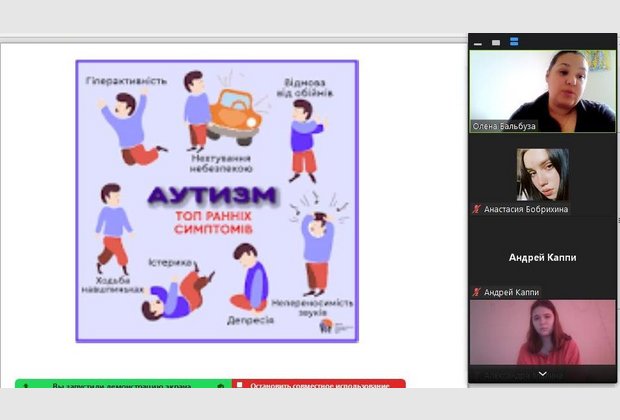Viewport: 620px width, 420px height.
Task: Click the stop screen sharing red button
Action: point(319,384)
